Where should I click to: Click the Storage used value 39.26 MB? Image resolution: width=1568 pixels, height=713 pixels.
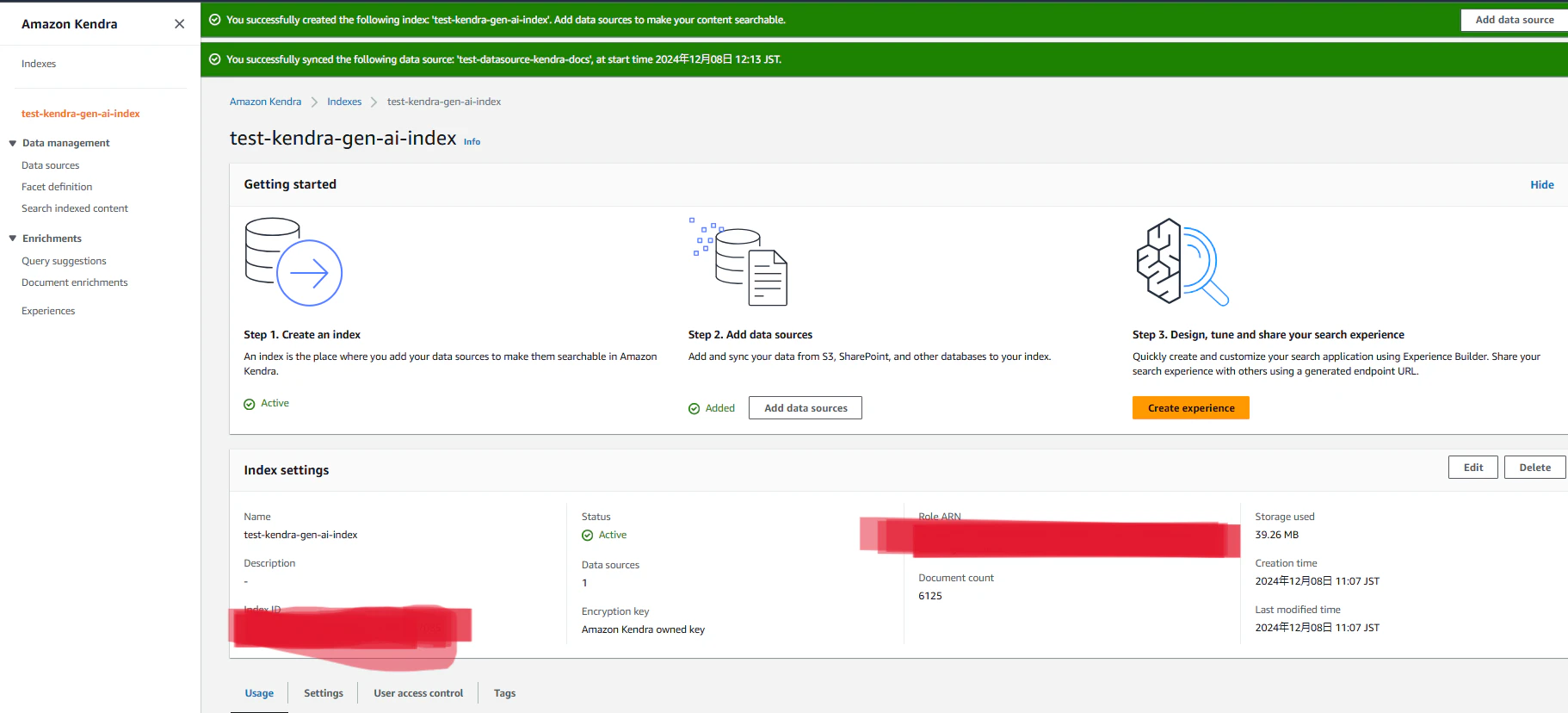(x=1276, y=535)
